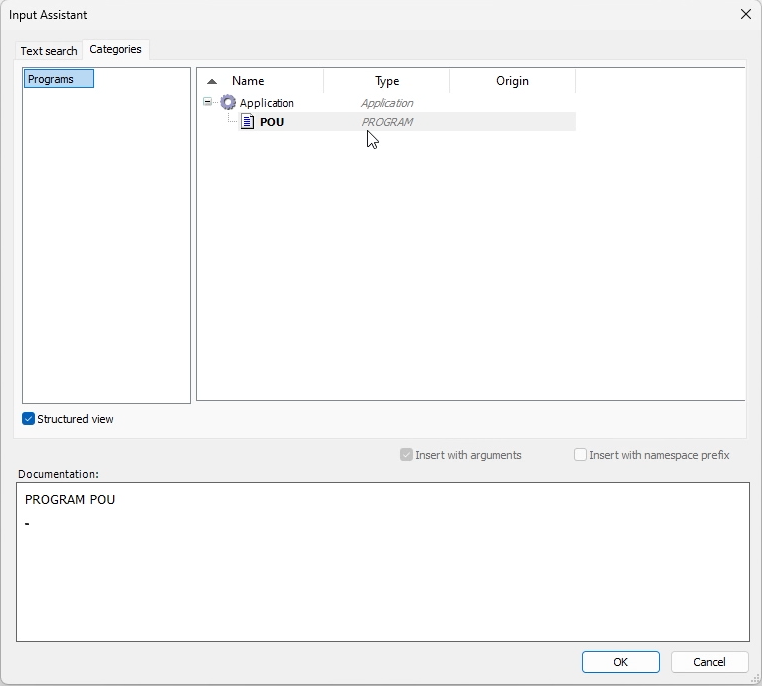Switch to the Text search tab
The image size is (762, 686).
[49, 51]
